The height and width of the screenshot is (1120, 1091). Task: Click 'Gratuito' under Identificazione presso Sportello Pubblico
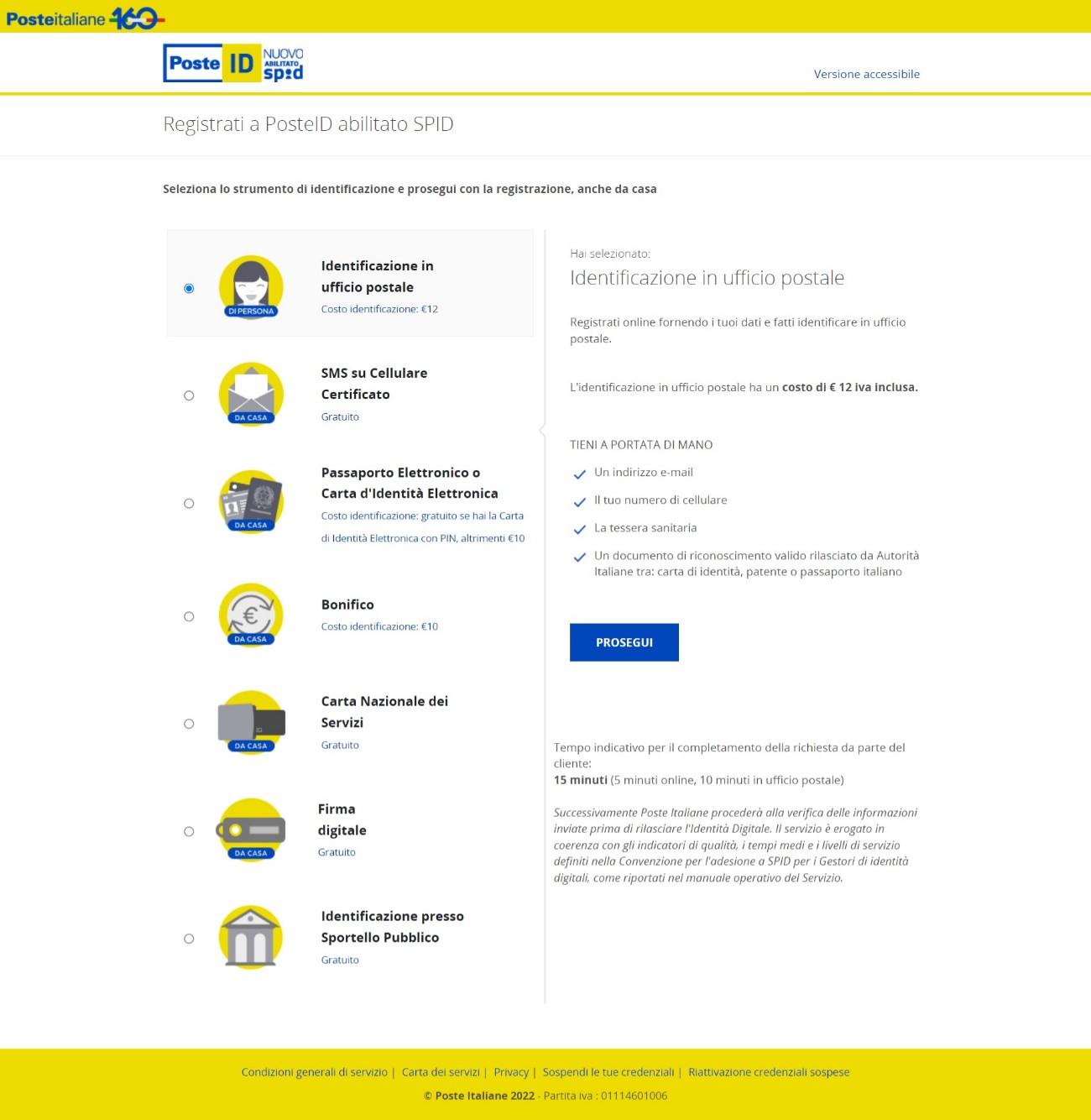[x=340, y=960]
